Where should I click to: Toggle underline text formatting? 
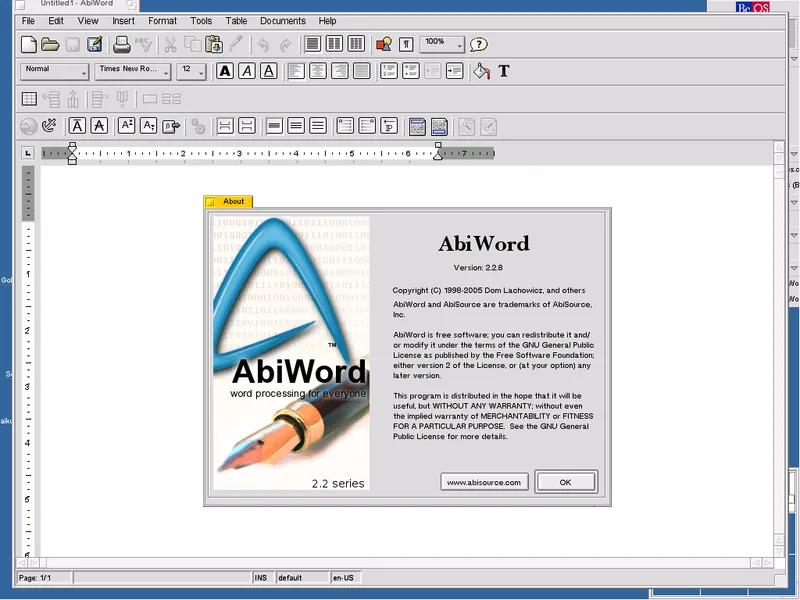tap(269, 71)
